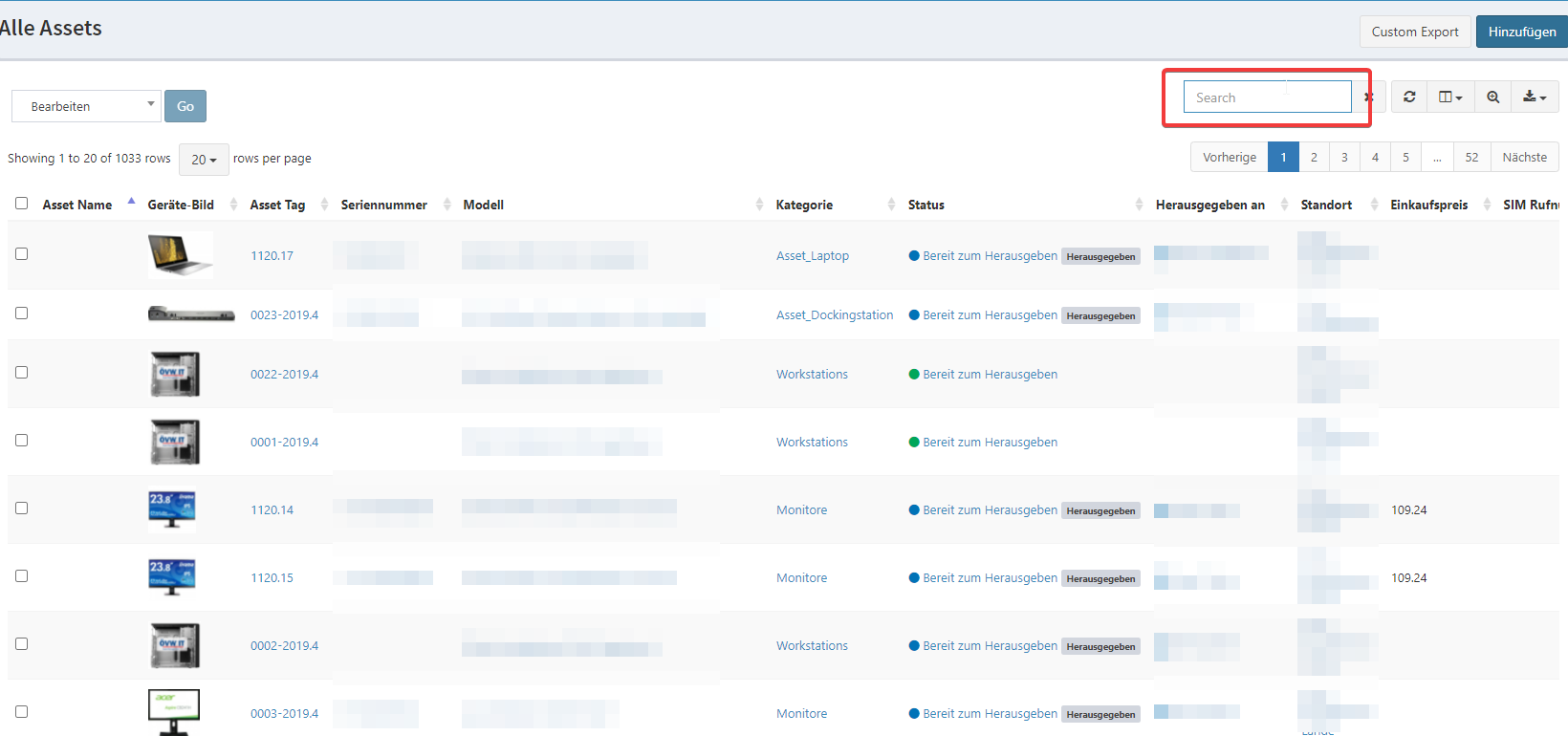Select checkbox for asset 0022-2019.4

click(21, 373)
